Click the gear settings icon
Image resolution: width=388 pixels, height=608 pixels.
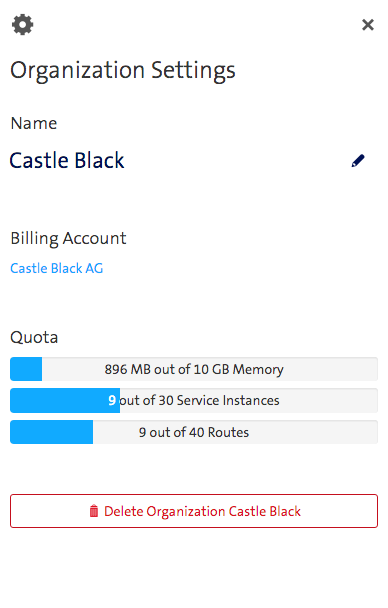[x=22, y=24]
